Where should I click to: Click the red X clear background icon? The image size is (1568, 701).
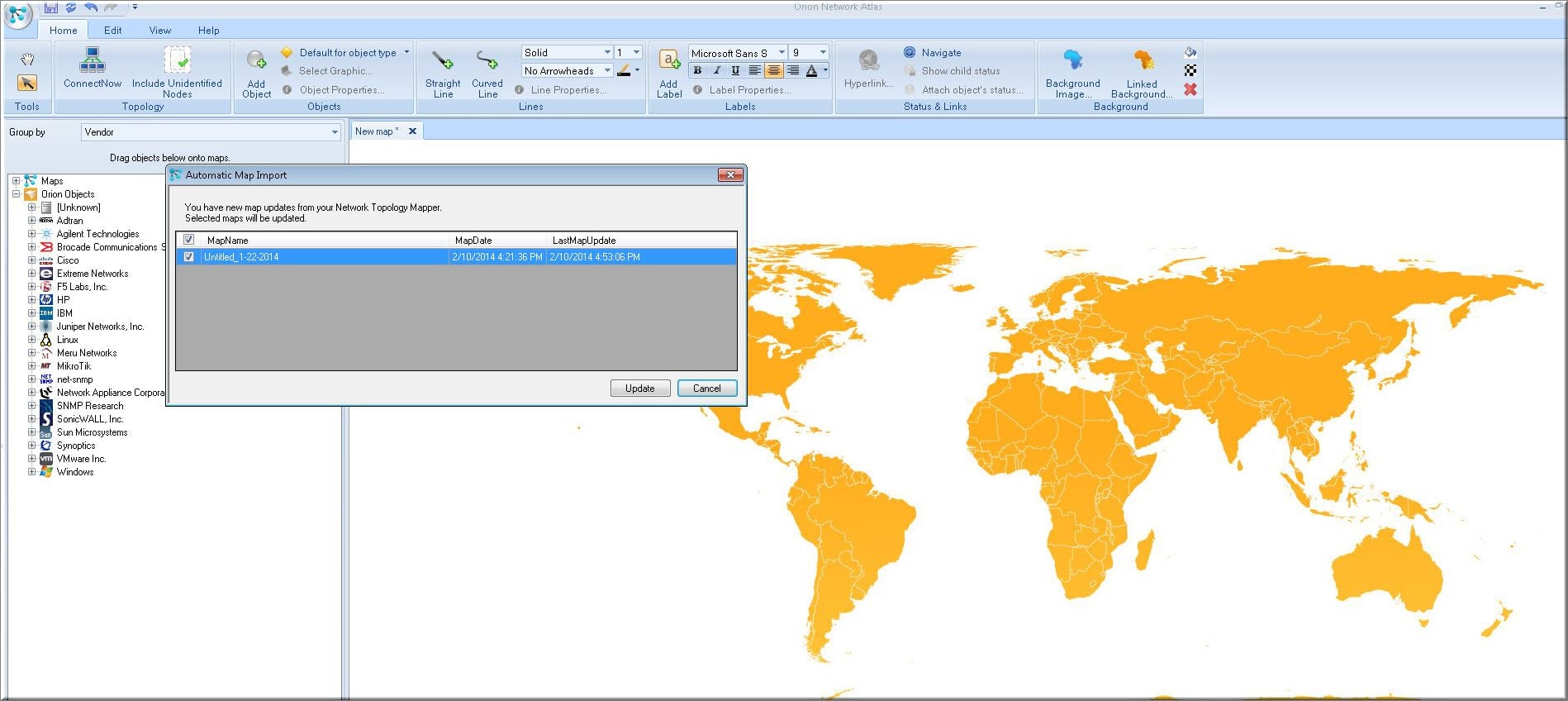1190,89
